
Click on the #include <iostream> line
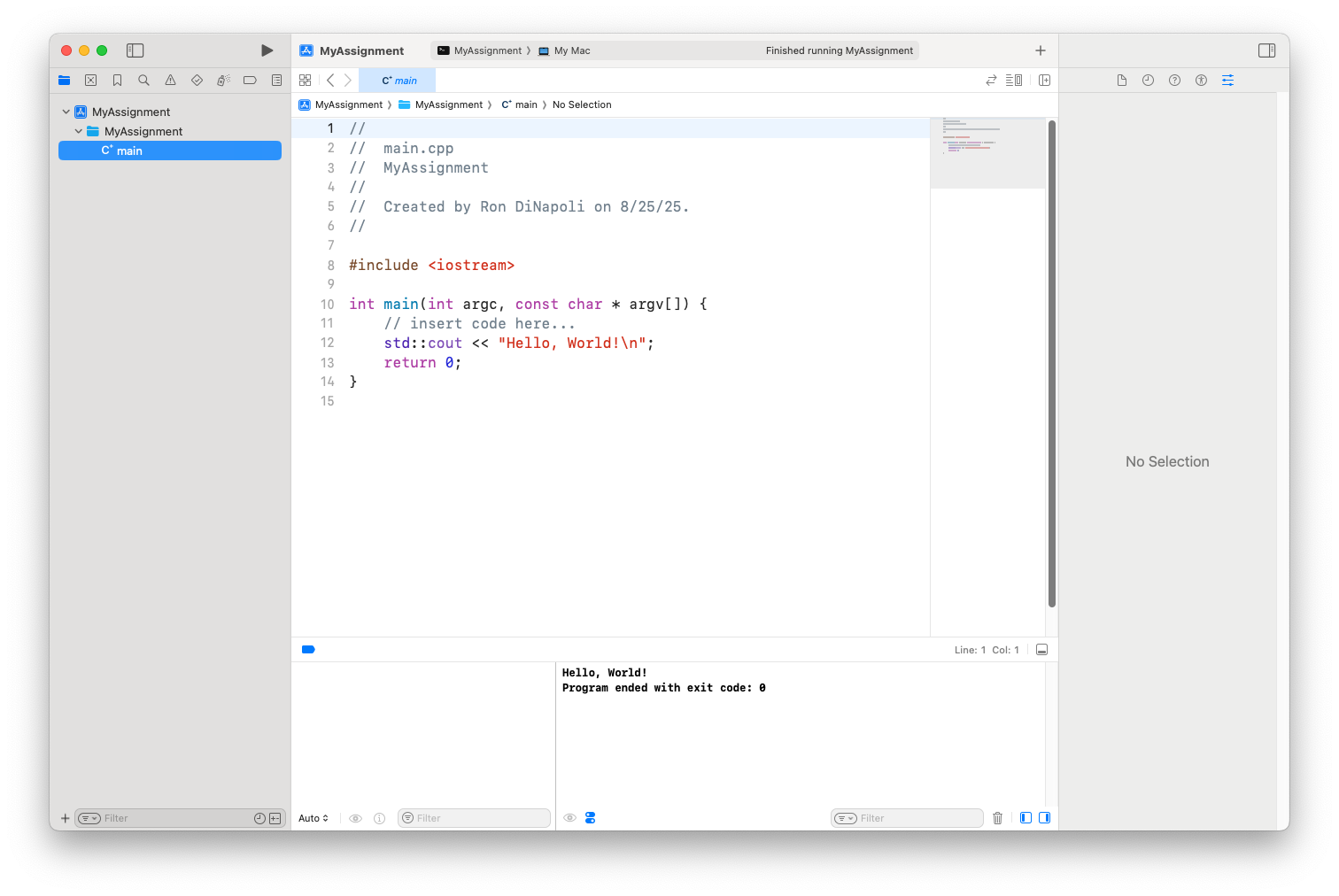coord(431,265)
